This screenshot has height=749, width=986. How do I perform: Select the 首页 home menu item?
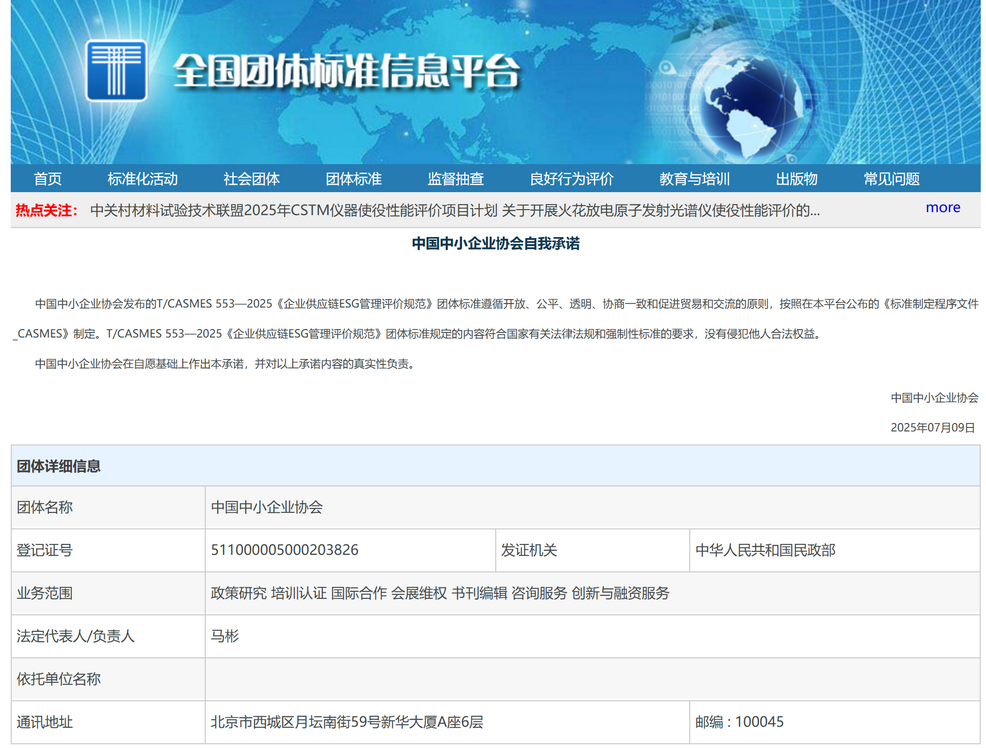[x=46, y=179]
